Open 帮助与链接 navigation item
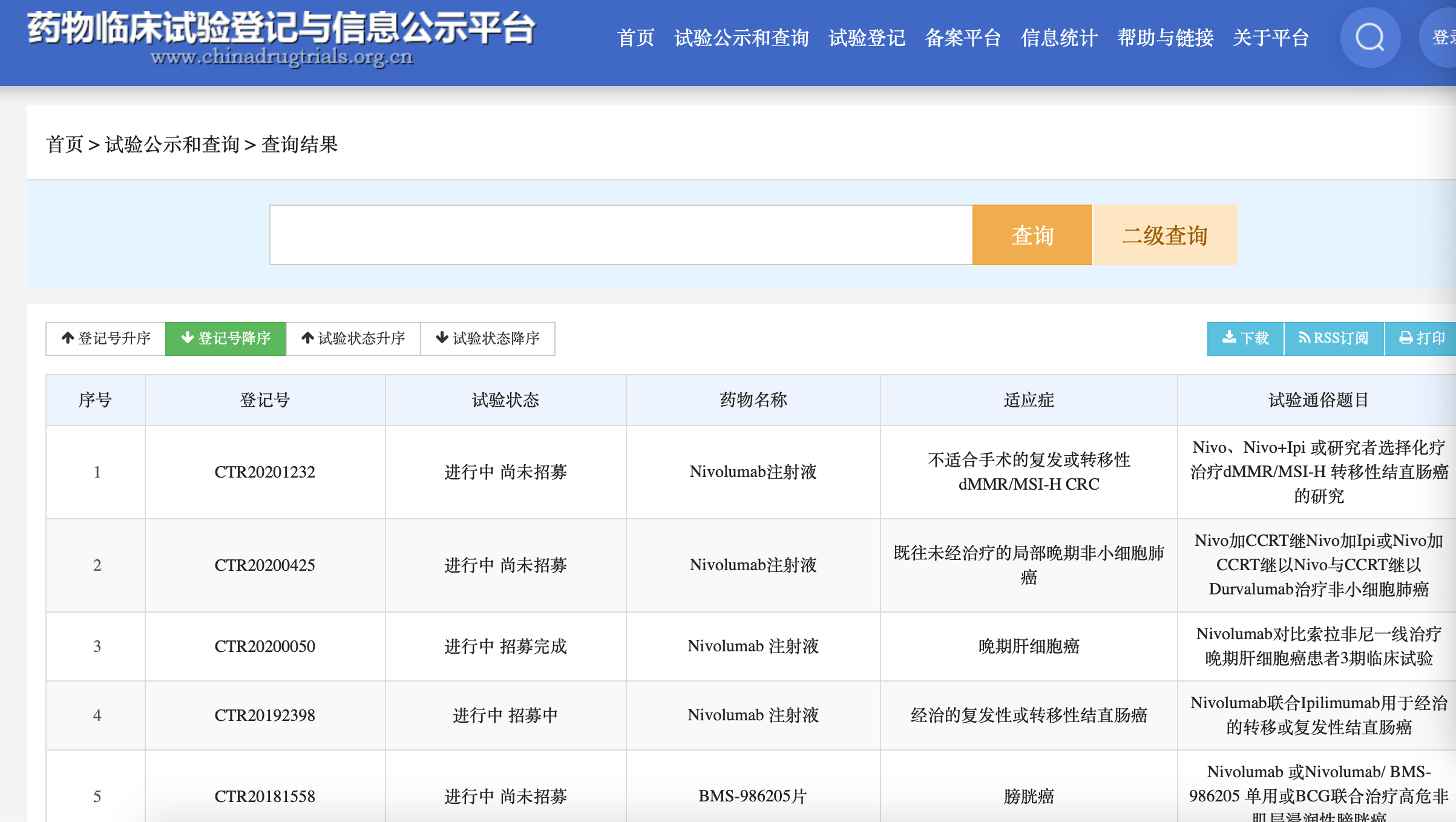The image size is (1456, 822). click(x=1165, y=38)
